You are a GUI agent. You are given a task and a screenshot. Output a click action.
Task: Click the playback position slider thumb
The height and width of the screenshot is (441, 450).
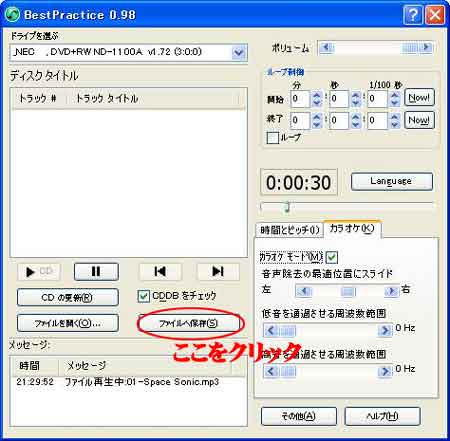(x=287, y=207)
